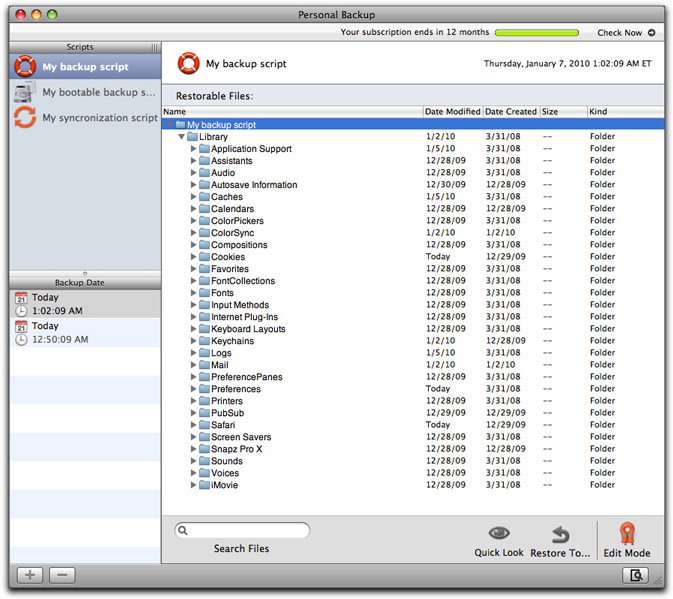This screenshot has height=599, width=673.
Task: Select the Fonts folder row
Action: (413, 293)
